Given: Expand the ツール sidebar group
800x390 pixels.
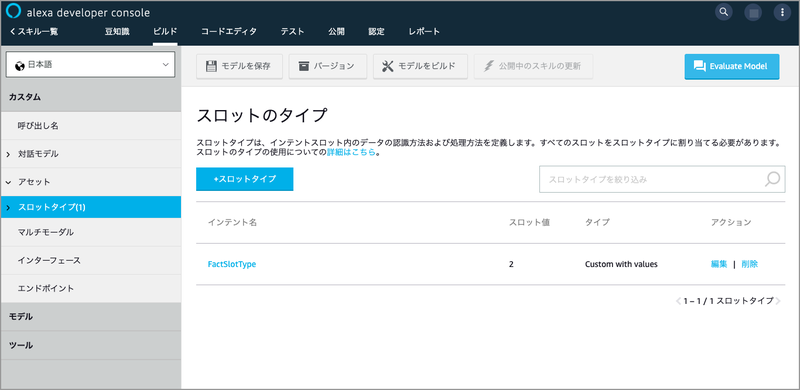Looking at the screenshot, I should [90, 345].
